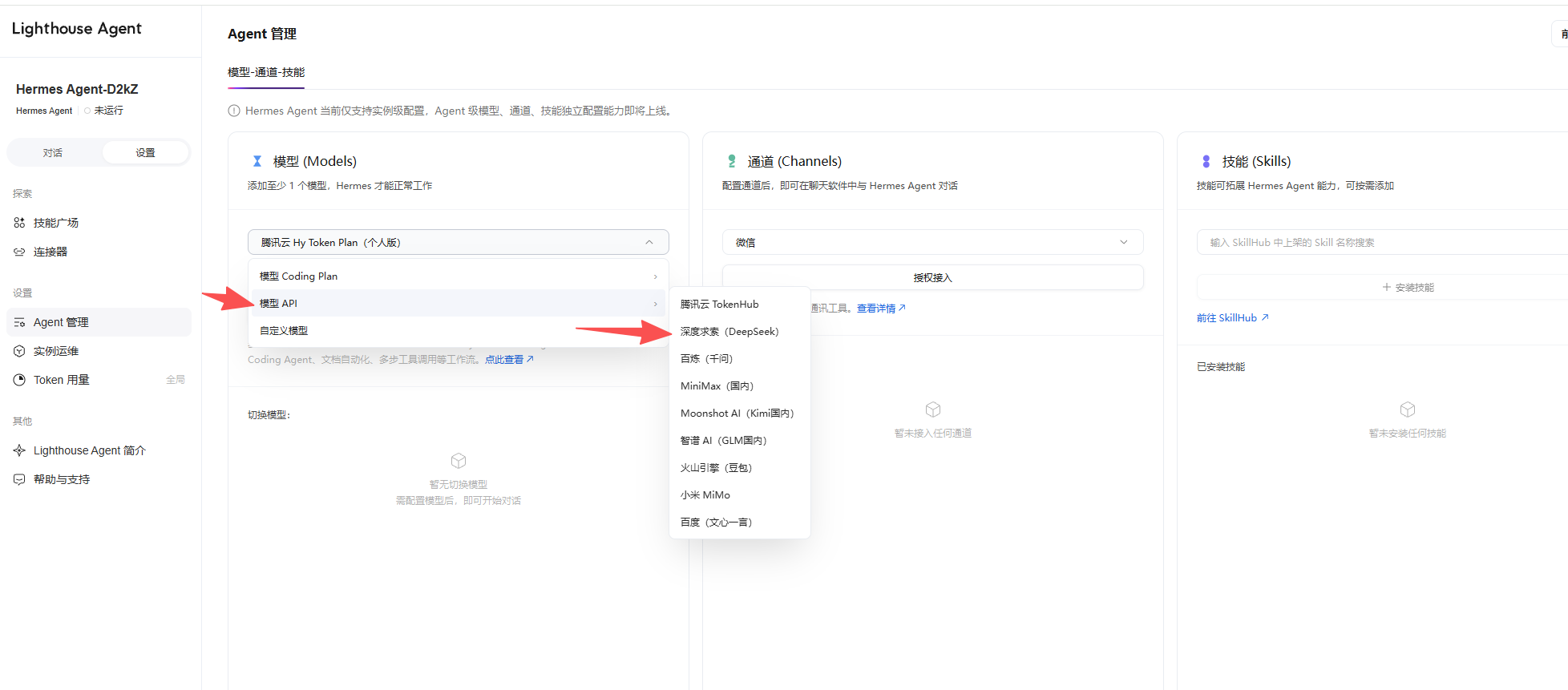Image resolution: width=1568 pixels, height=690 pixels.
Task: Choose MiniMax (国内) from submenu
Action: click(740, 385)
